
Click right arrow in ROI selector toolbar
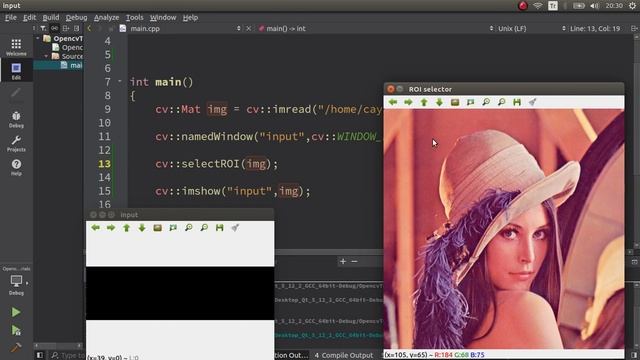point(408,102)
